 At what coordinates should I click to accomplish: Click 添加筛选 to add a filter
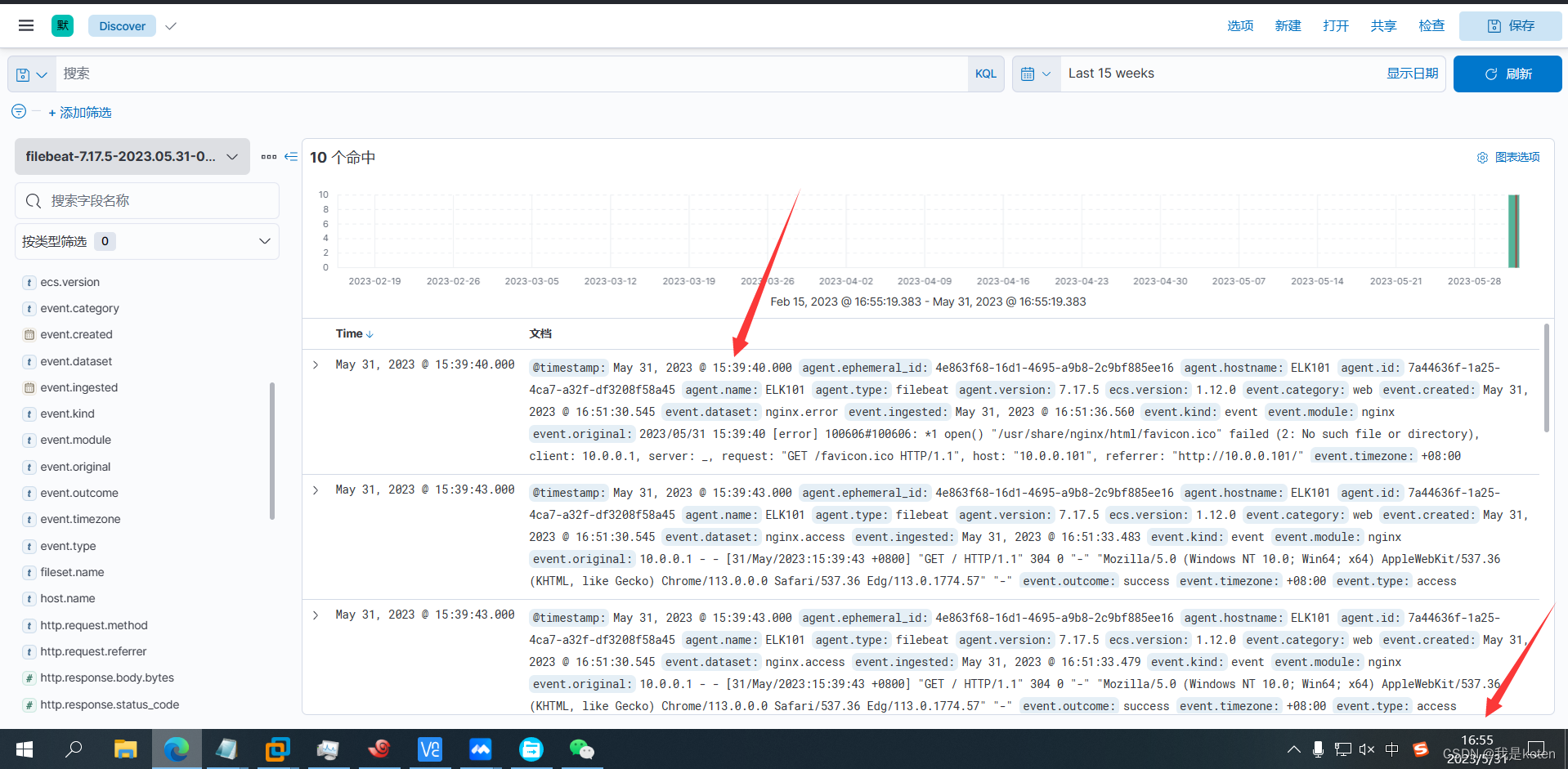[x=80, y=112]
